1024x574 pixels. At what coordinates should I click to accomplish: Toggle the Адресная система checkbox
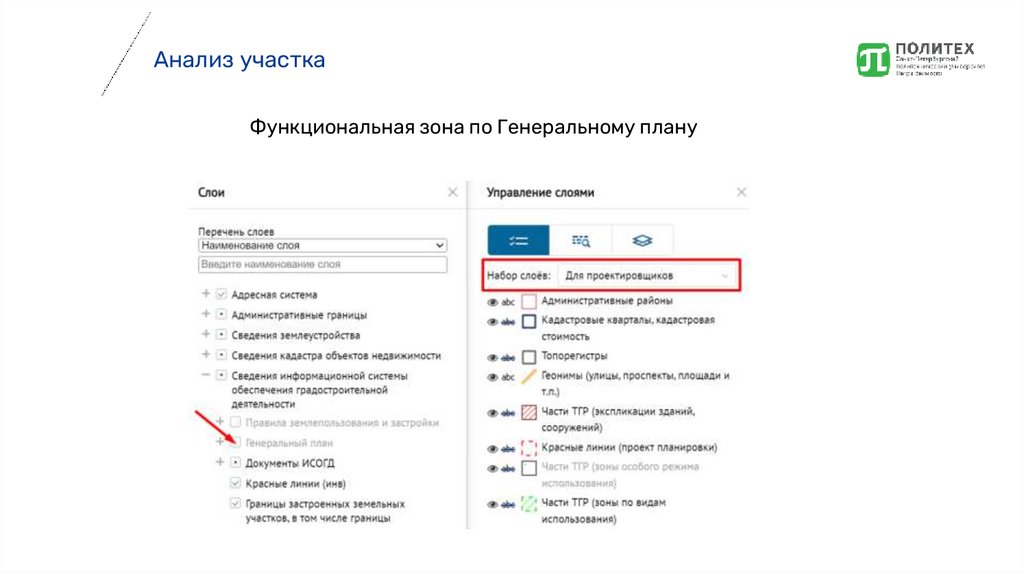[221, 295]
